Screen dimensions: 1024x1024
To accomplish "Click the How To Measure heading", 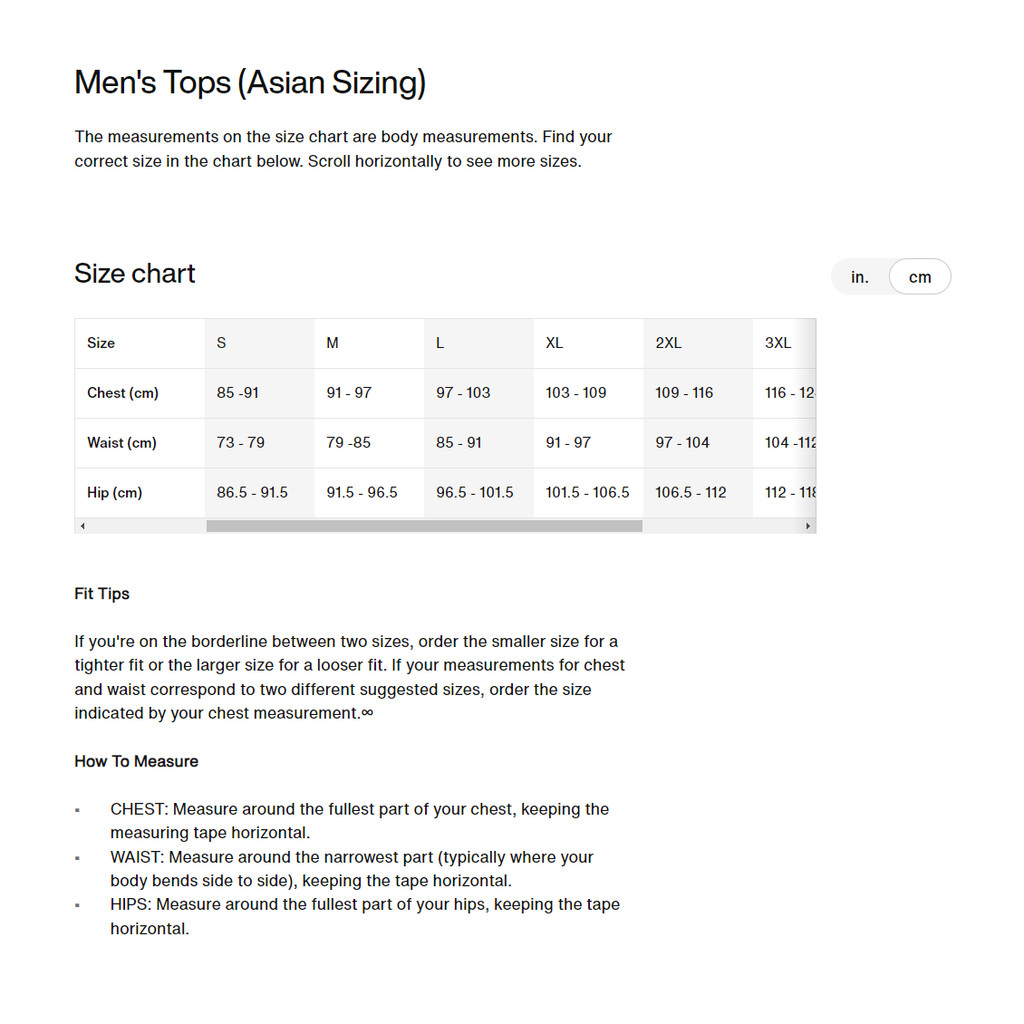I will 136,762.
